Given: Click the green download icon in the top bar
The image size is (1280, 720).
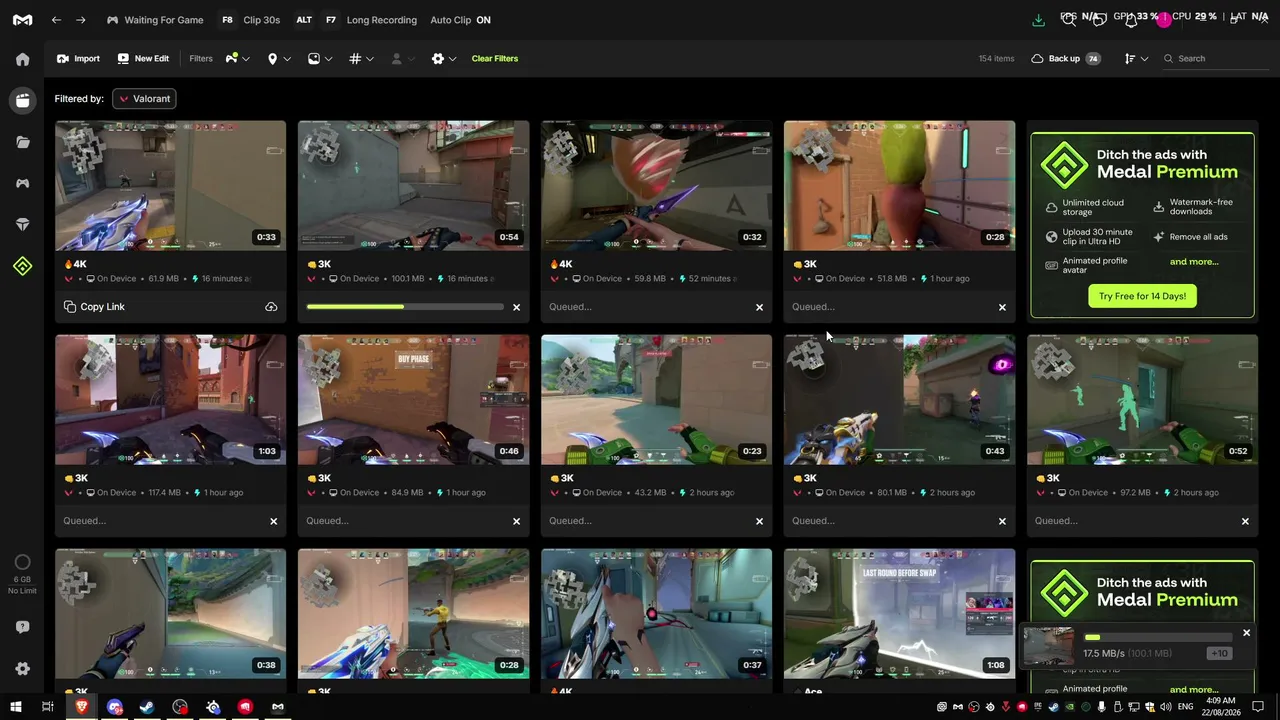Looking at the screenshot, I should 1038,20.
